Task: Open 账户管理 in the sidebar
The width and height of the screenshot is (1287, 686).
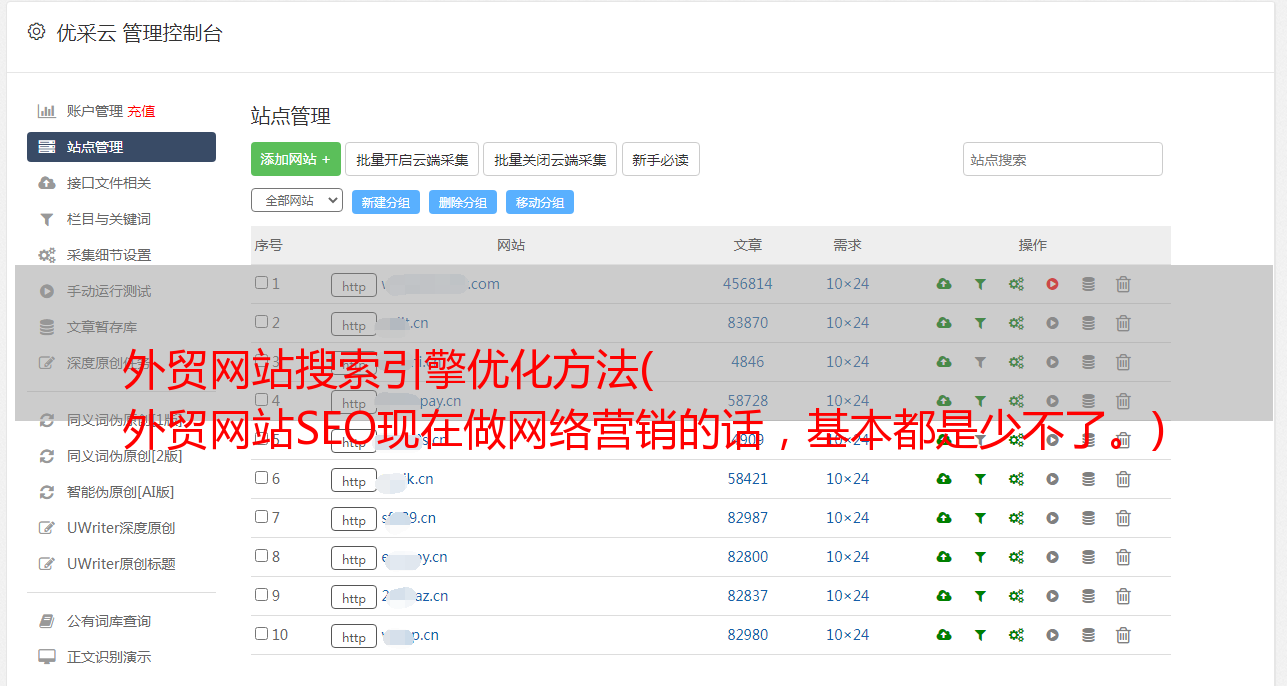Action: coord(94,111)
